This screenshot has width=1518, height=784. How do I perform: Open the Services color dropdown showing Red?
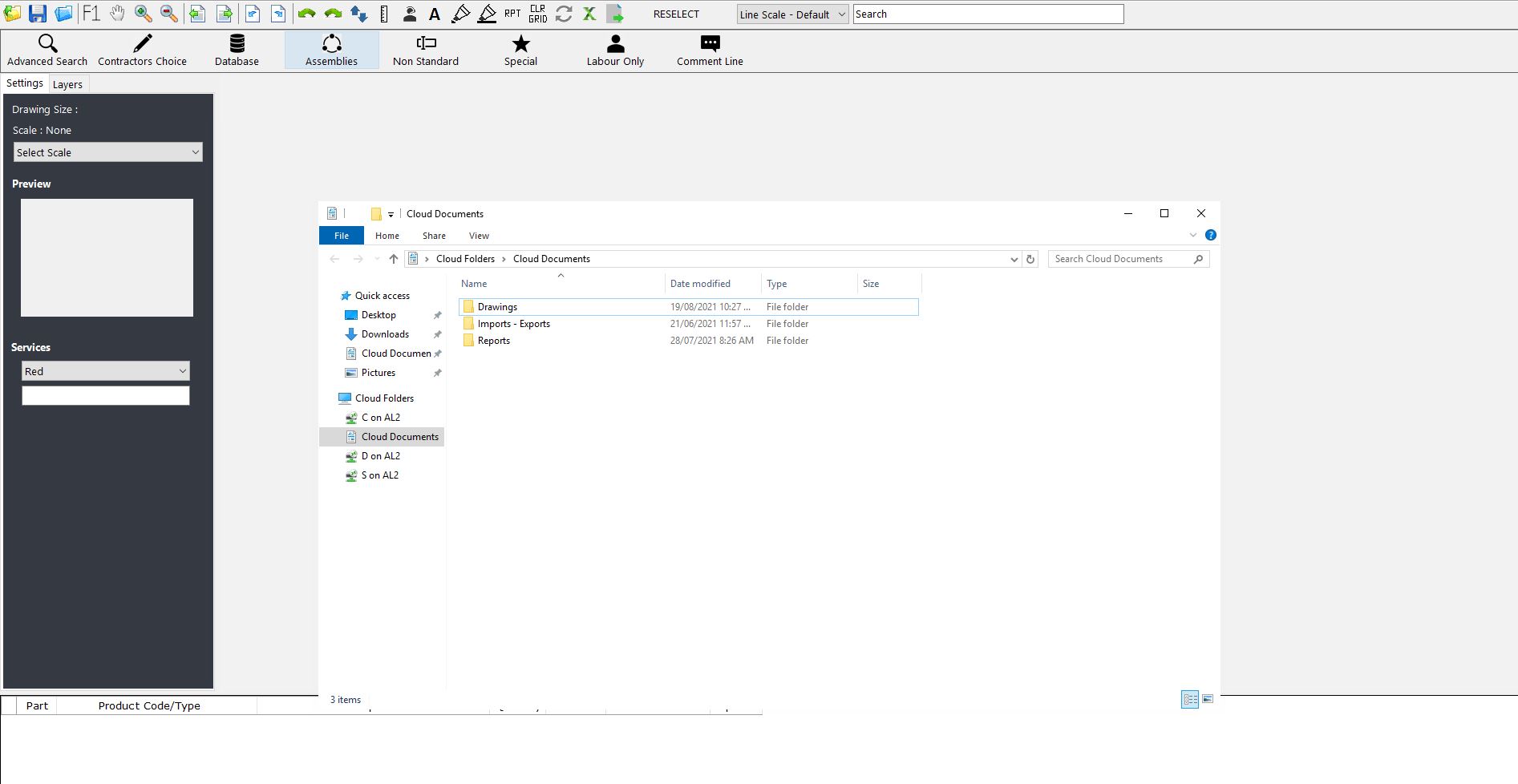106,371
